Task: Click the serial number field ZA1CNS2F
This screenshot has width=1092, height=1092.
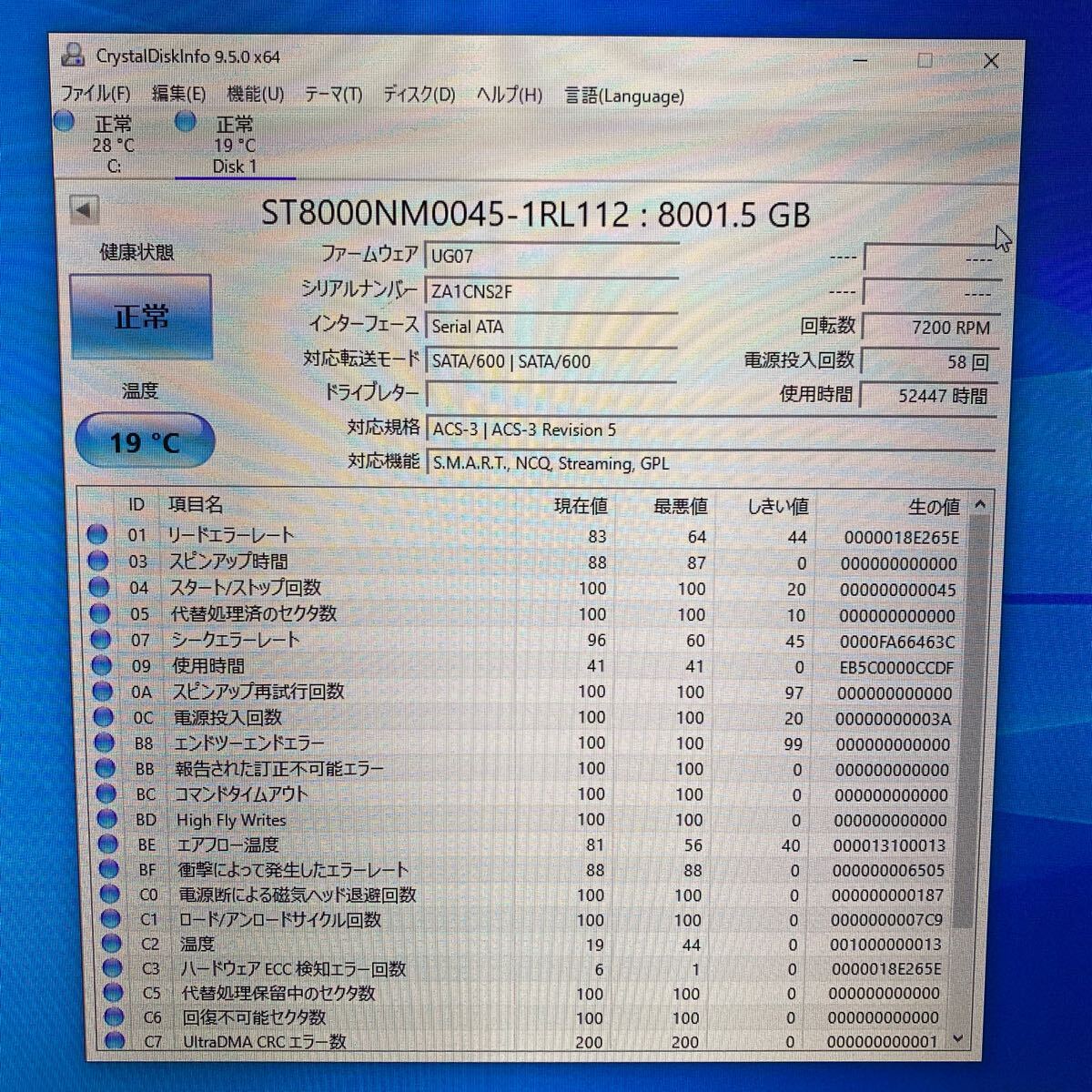Action: click(552, 291)
